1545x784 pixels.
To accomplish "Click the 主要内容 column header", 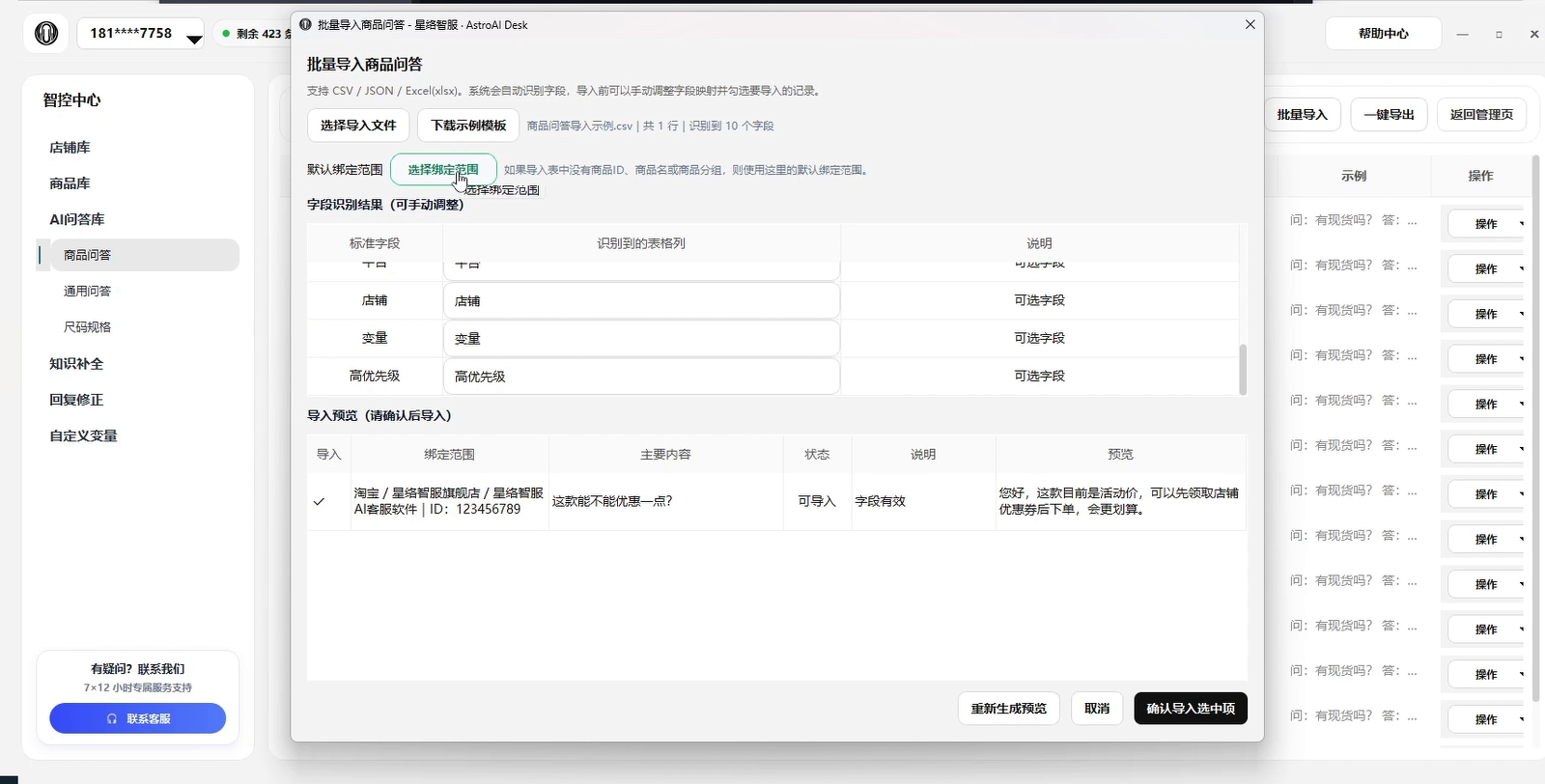I will tap(665, 454).
